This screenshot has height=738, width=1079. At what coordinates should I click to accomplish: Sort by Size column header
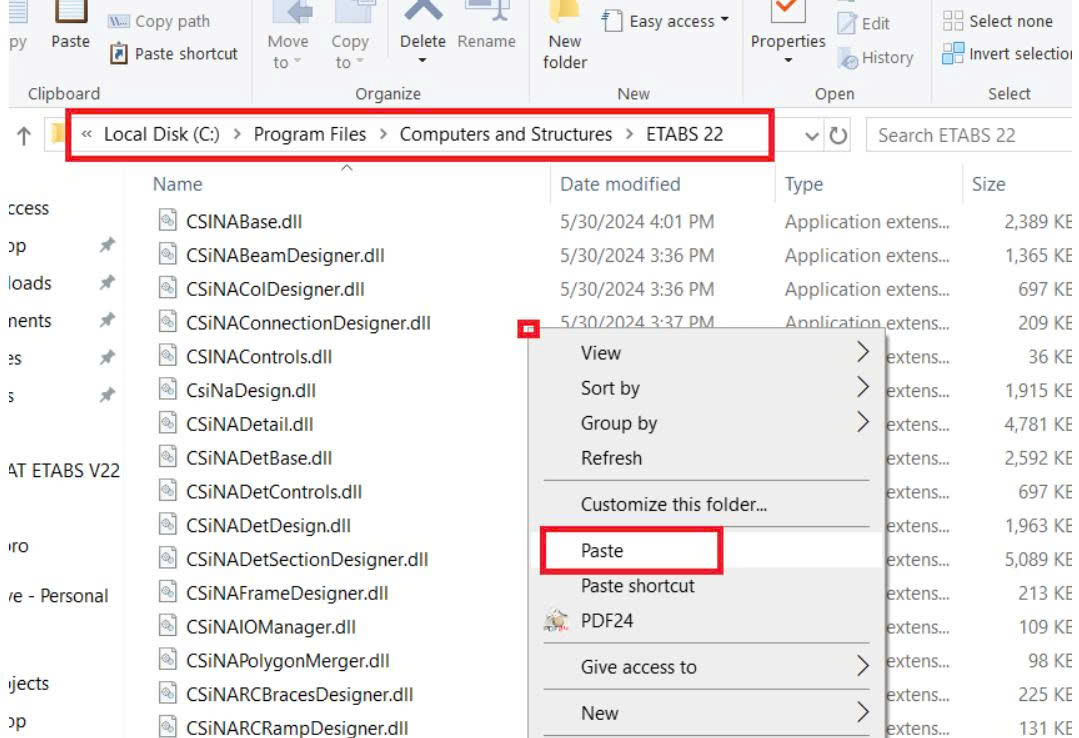(988, 184)
